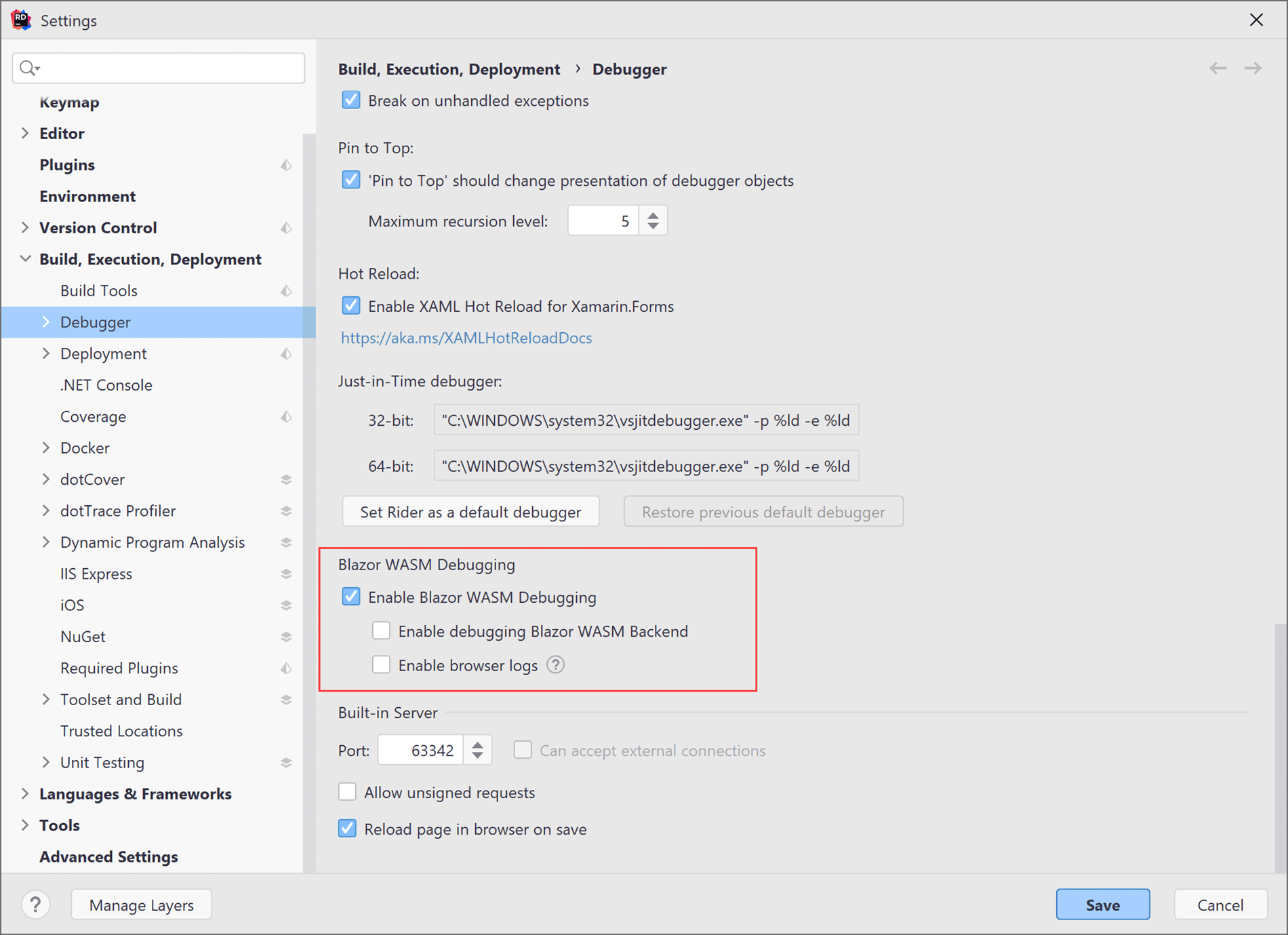Click the Cancel button
Viewport: 1288px width, 935px height.
pyautogui.click(x=1220, y=904)
